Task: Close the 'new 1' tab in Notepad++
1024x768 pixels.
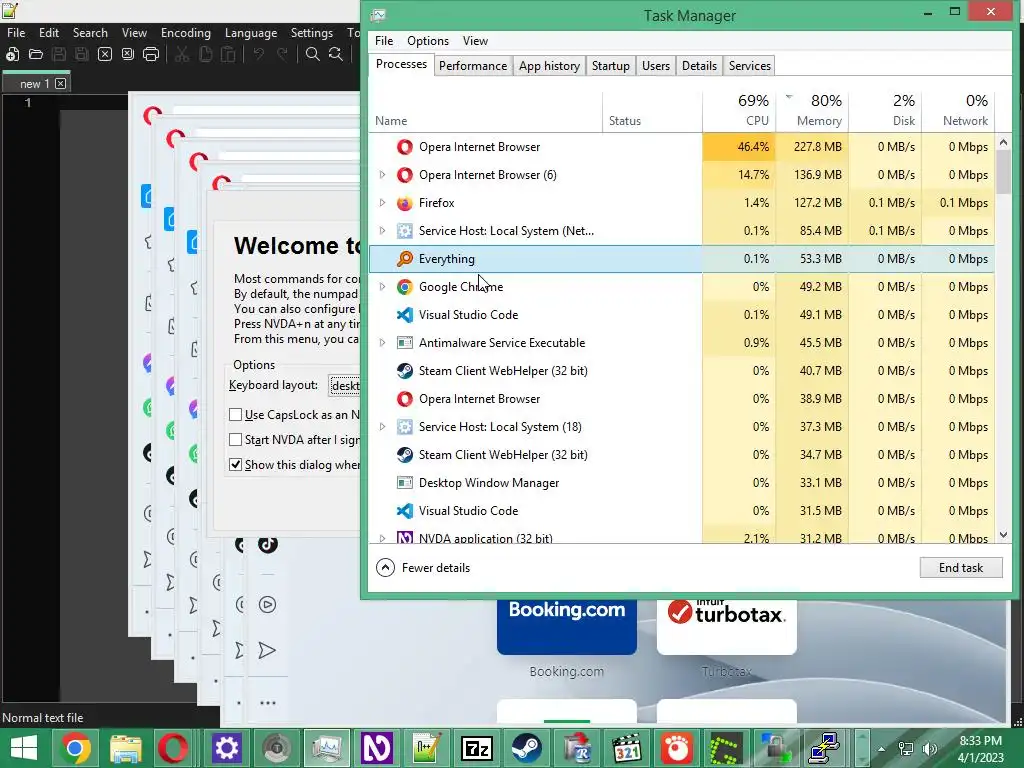Action: pyautogui.click(x=60, y=84)
